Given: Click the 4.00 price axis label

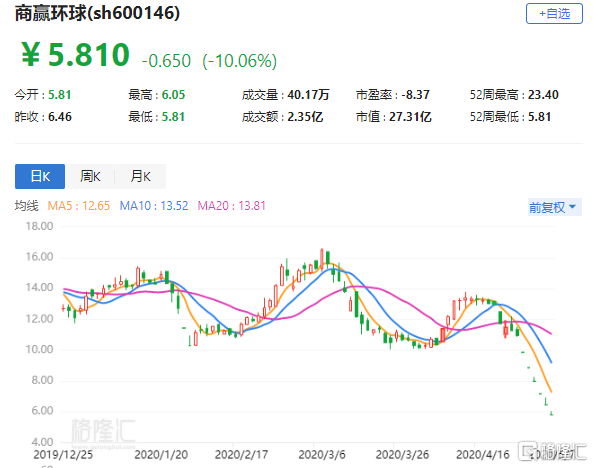Looking at the screenshot, I should tap(42, 442).
